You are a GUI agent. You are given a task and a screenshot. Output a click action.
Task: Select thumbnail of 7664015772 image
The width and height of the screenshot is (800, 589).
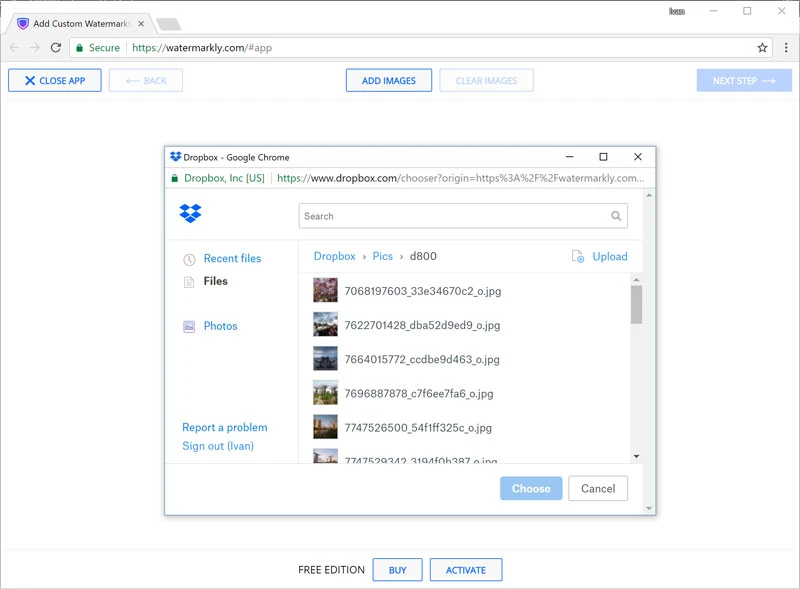tap(325, 359)
